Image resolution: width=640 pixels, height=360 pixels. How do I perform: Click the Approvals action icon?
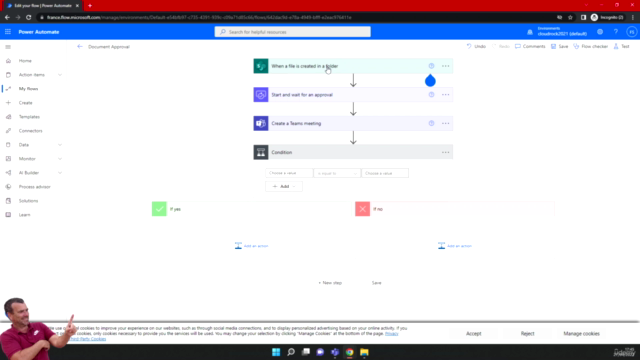261,95
